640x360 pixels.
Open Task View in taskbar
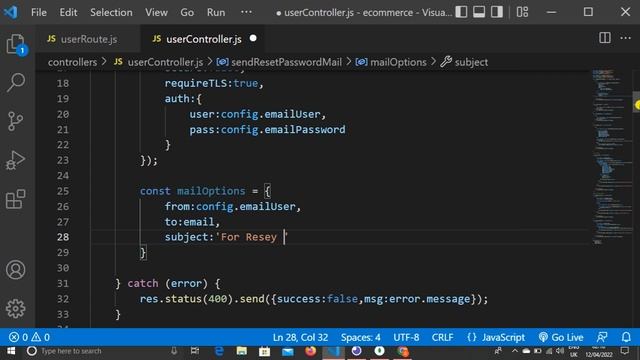click(x=195, y=351)
